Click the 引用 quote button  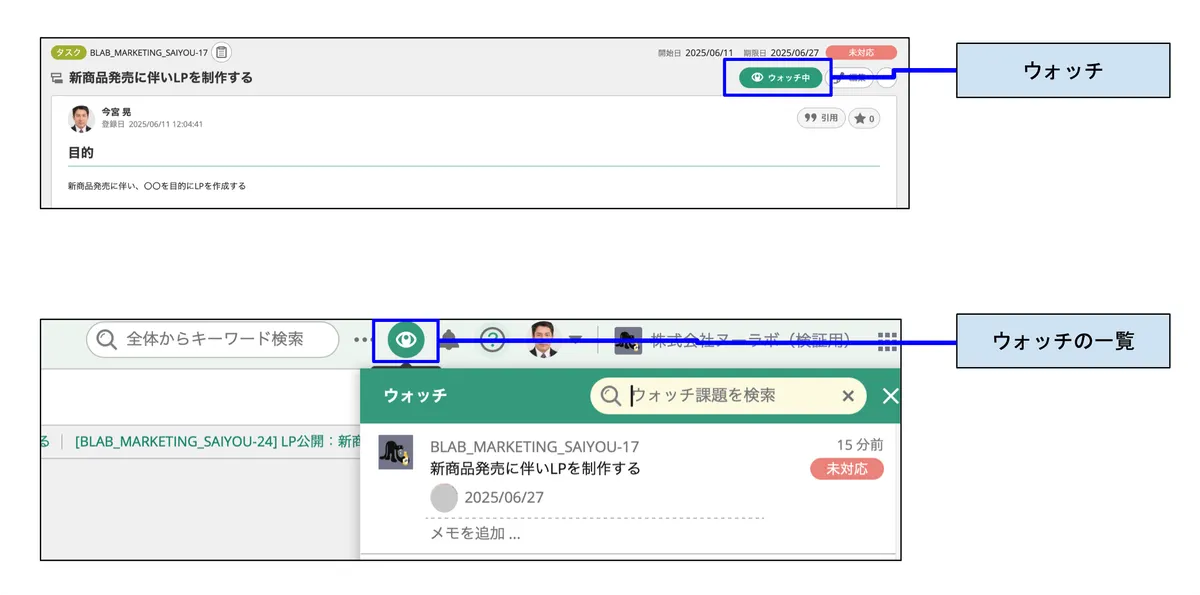coord(821,118)
